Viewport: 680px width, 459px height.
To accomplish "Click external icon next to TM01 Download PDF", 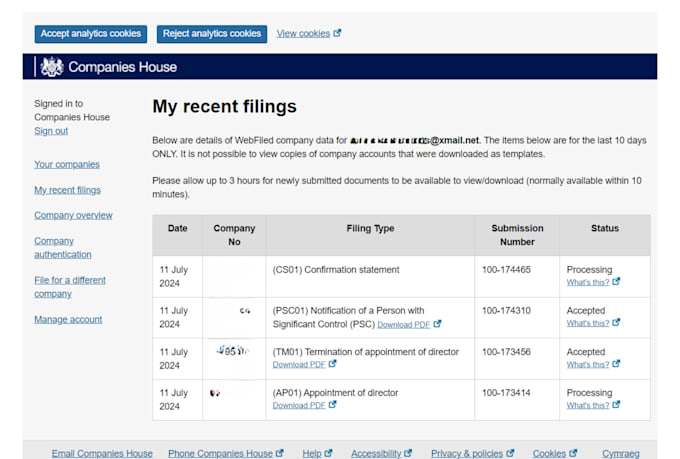I will tap(333, 364).
